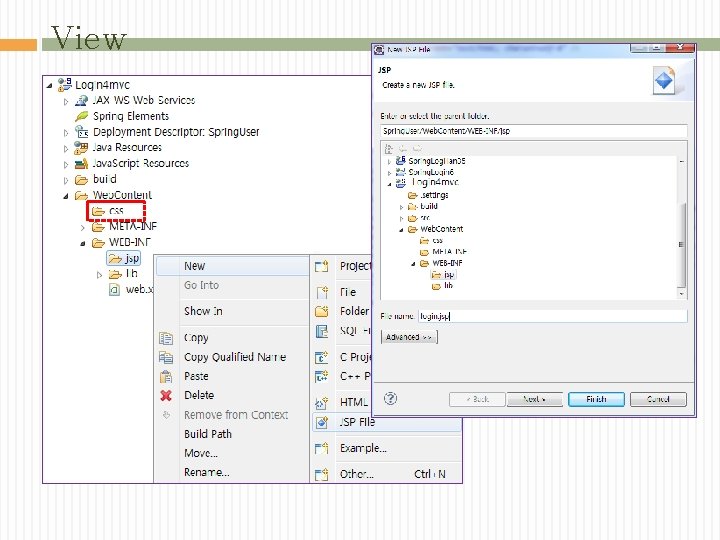Viewport: 720px width, 540px height.
Task: Click the Cancel button in dialog
Action: [658, 399]
